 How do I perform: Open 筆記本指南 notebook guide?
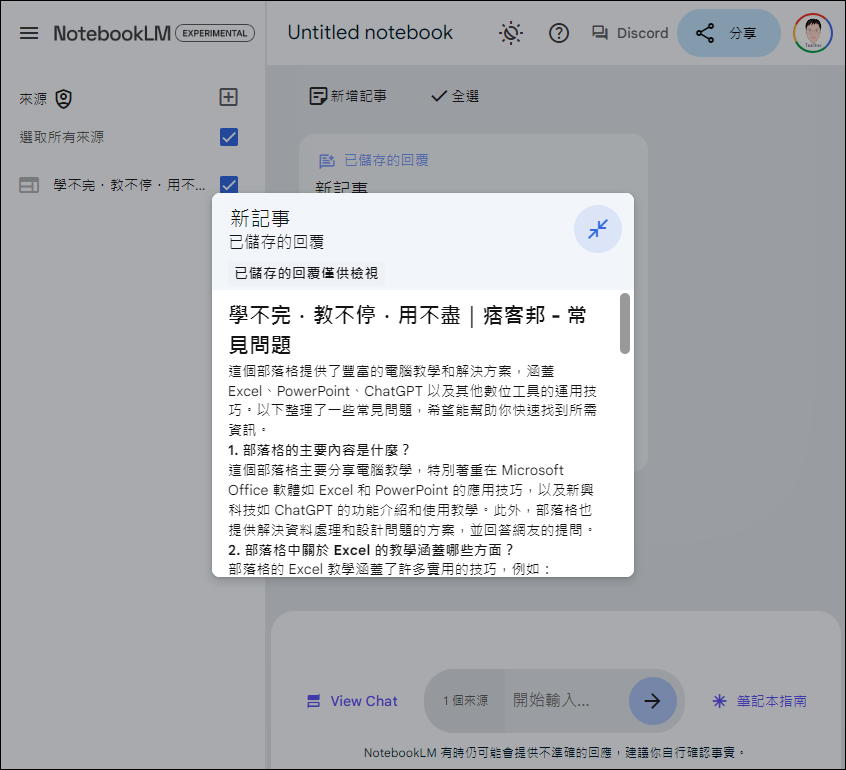point(760,701)
